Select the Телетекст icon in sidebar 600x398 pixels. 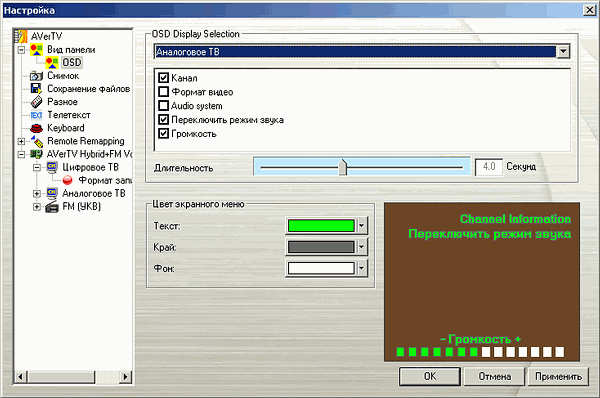click(x=36, y=115)
